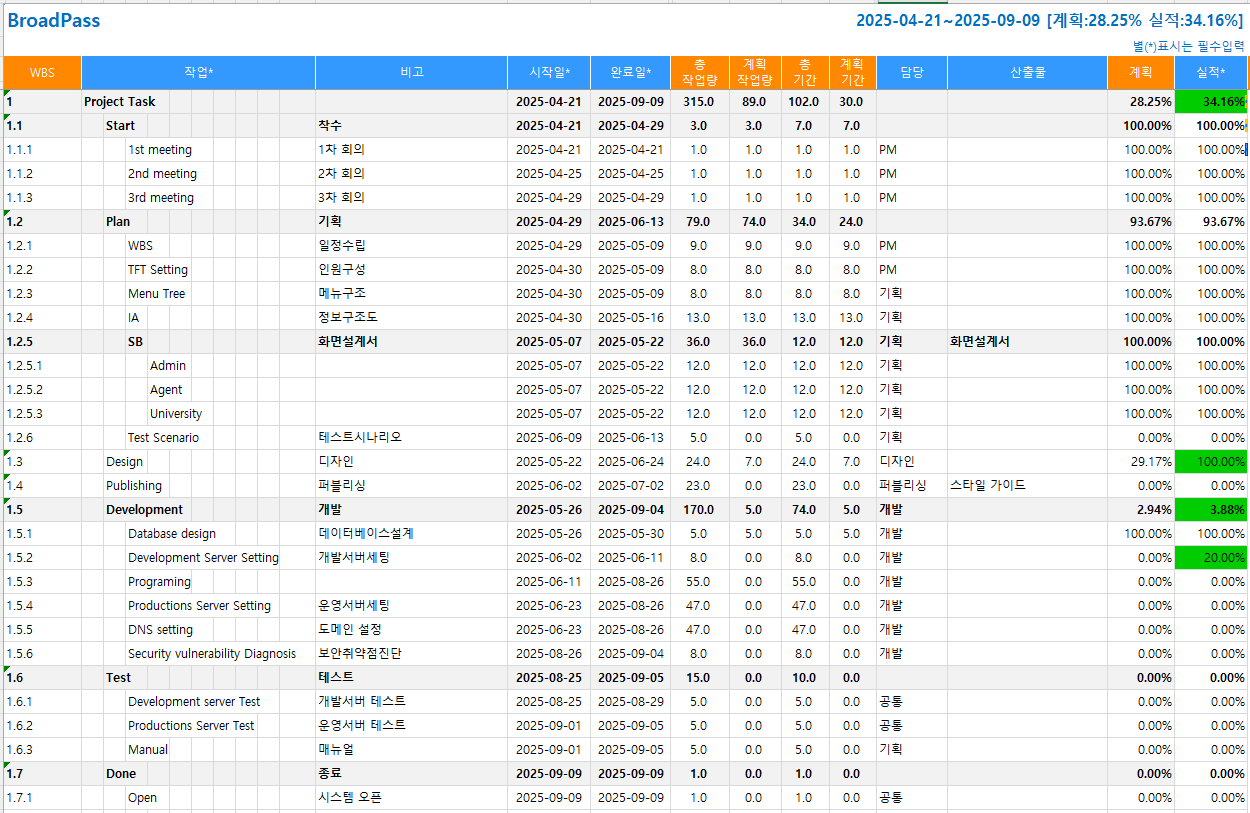The width and height of the screenshot is (1250, 813).
Task: Click the 산출물 column header
Action: 1027,73
